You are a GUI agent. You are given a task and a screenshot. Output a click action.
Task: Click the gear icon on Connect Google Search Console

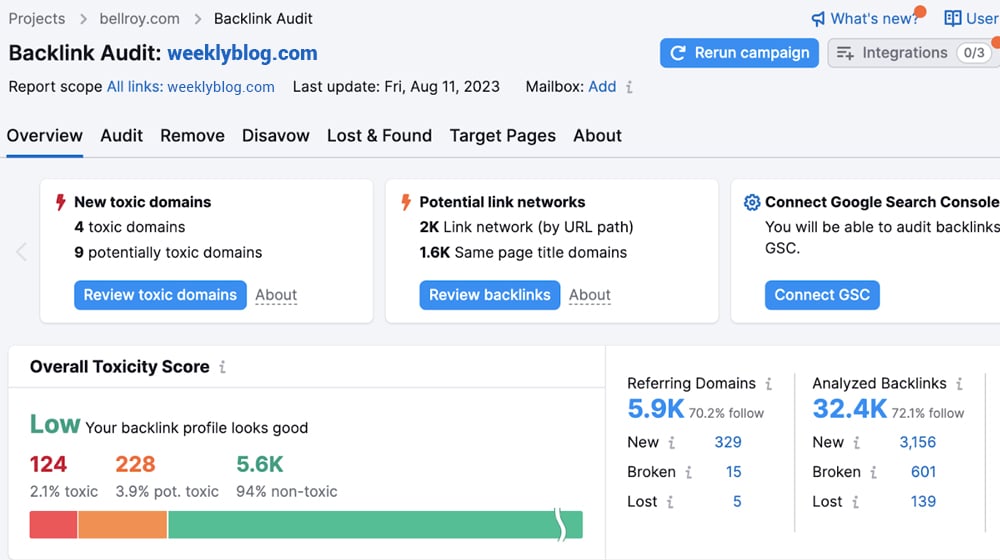click(752, 202)
